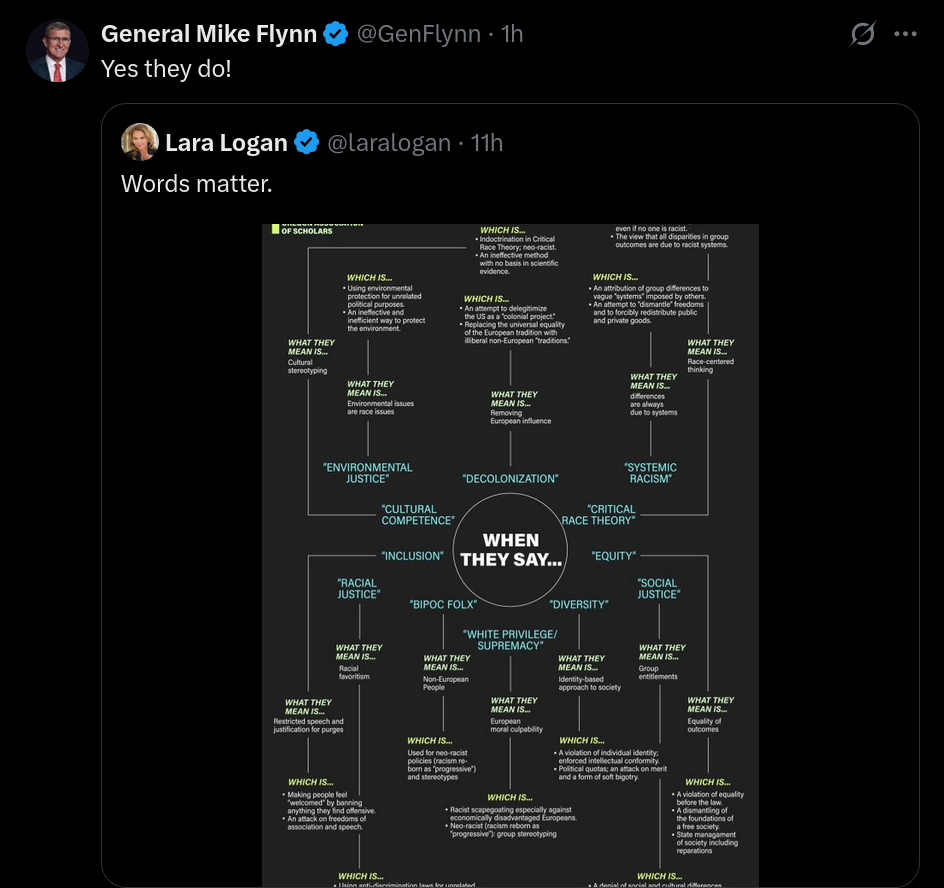Click the "ENVIRONMENTAL JUSTICE" label in the infographic
Viewport: 944px width, 888px height.
click(367, 473)
